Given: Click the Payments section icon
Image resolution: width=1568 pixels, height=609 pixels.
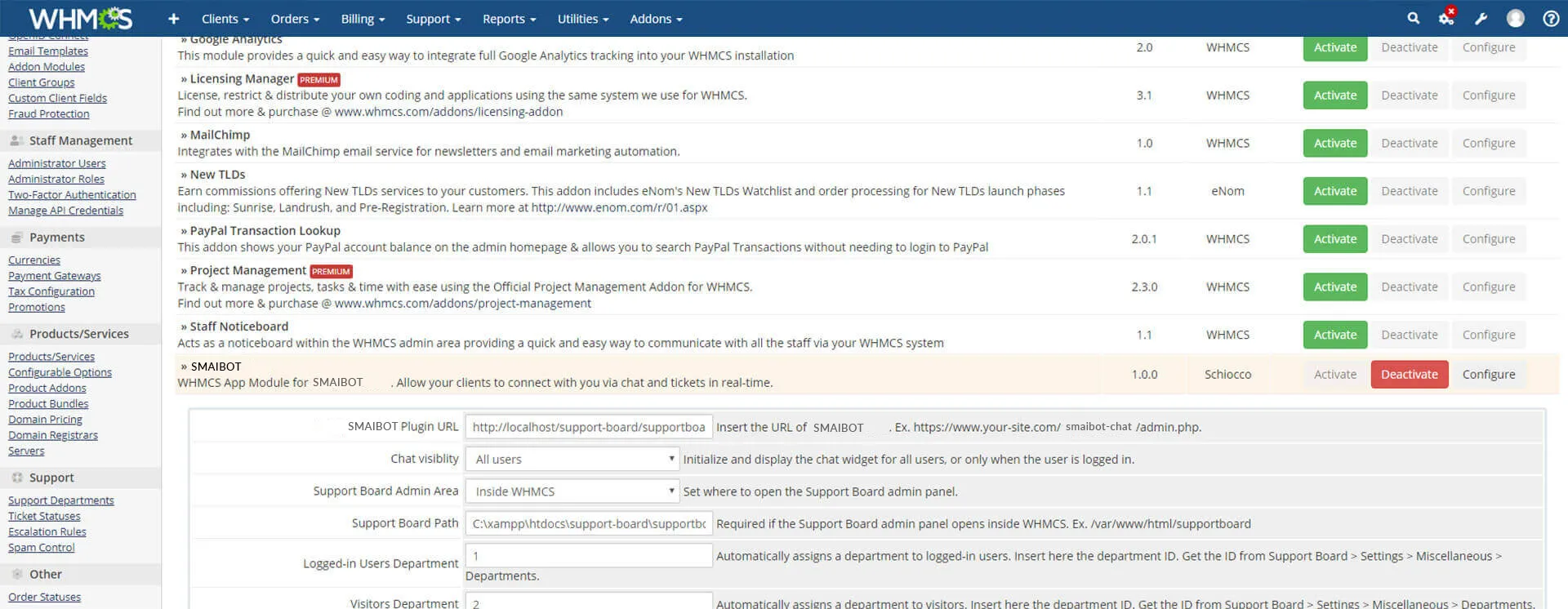Looking at the screenshot, I should (x=16, y=238).
